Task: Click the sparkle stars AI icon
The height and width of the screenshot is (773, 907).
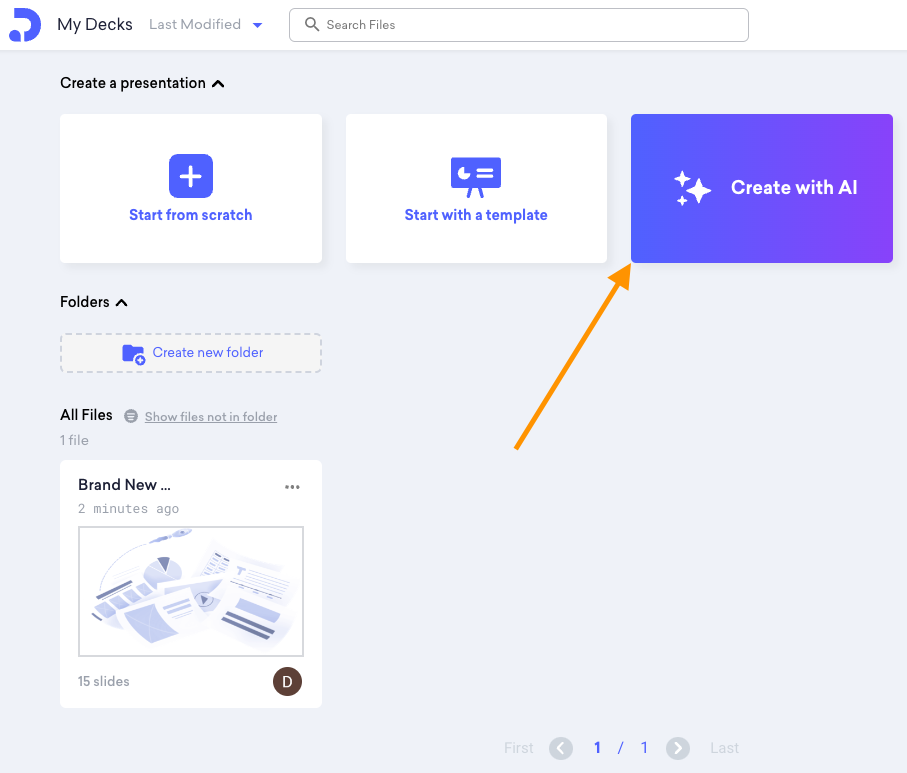Action: pos(692,188)
